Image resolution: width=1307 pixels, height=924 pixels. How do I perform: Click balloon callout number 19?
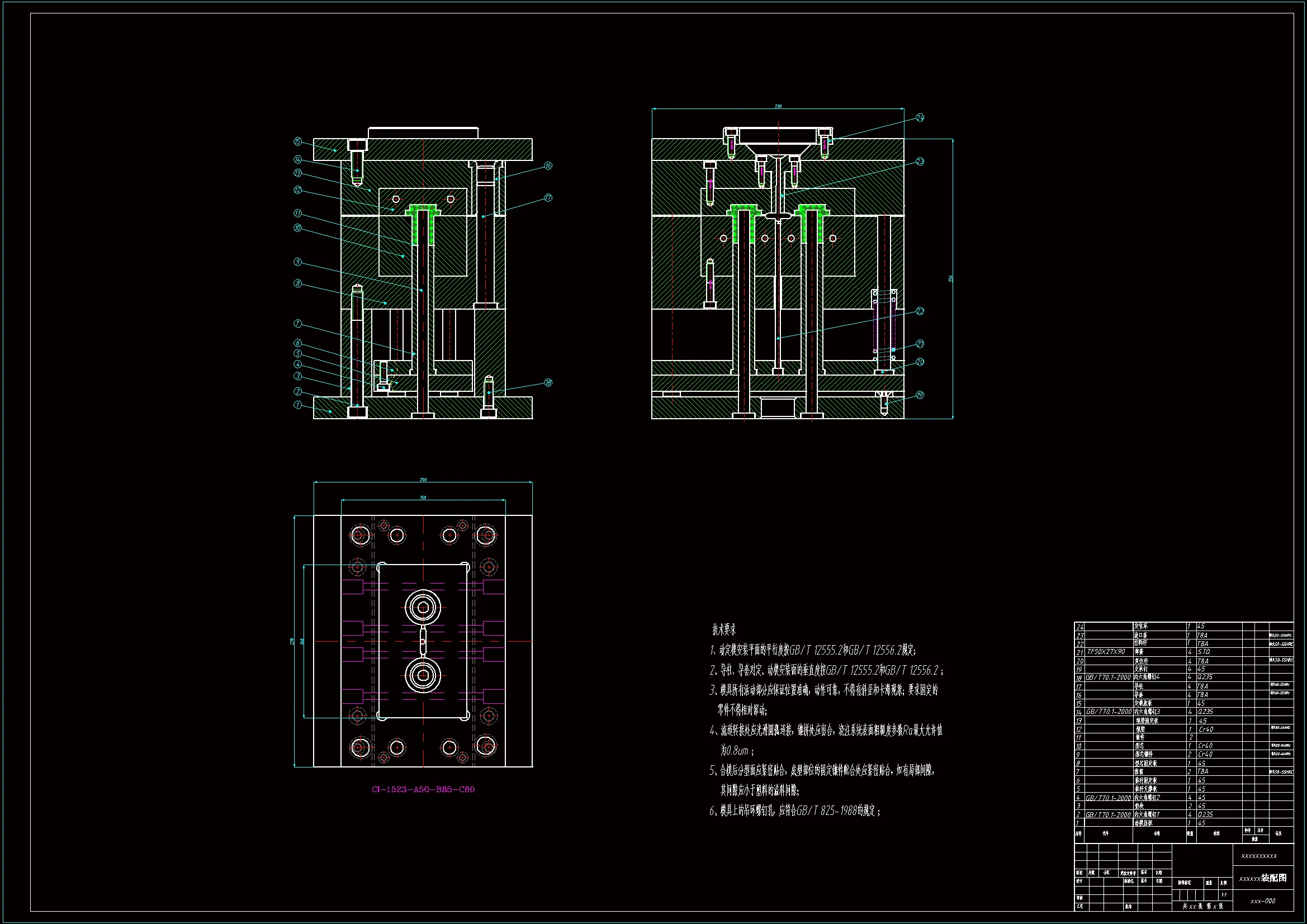pos(920,395)
